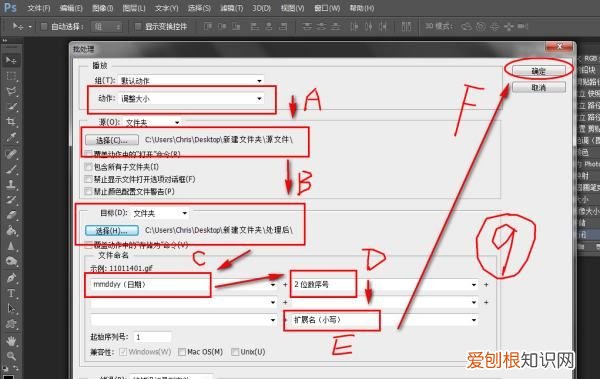Image resolution: width=600 pixels, height=379 pixels.
Task: Click the 起始序列号 input field
Action: (x=152, y=337)
